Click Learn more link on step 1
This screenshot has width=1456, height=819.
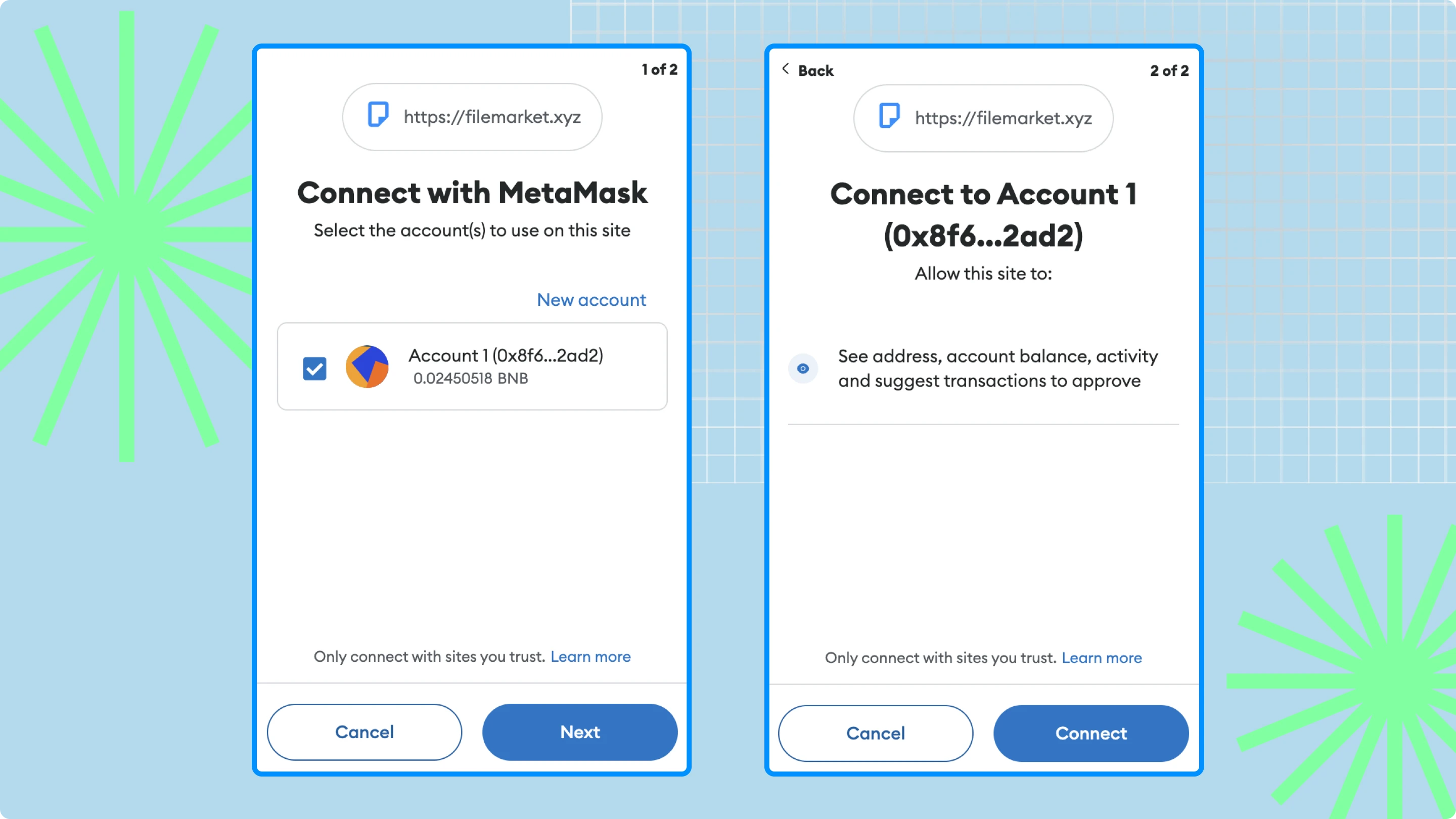pos(591,656)
